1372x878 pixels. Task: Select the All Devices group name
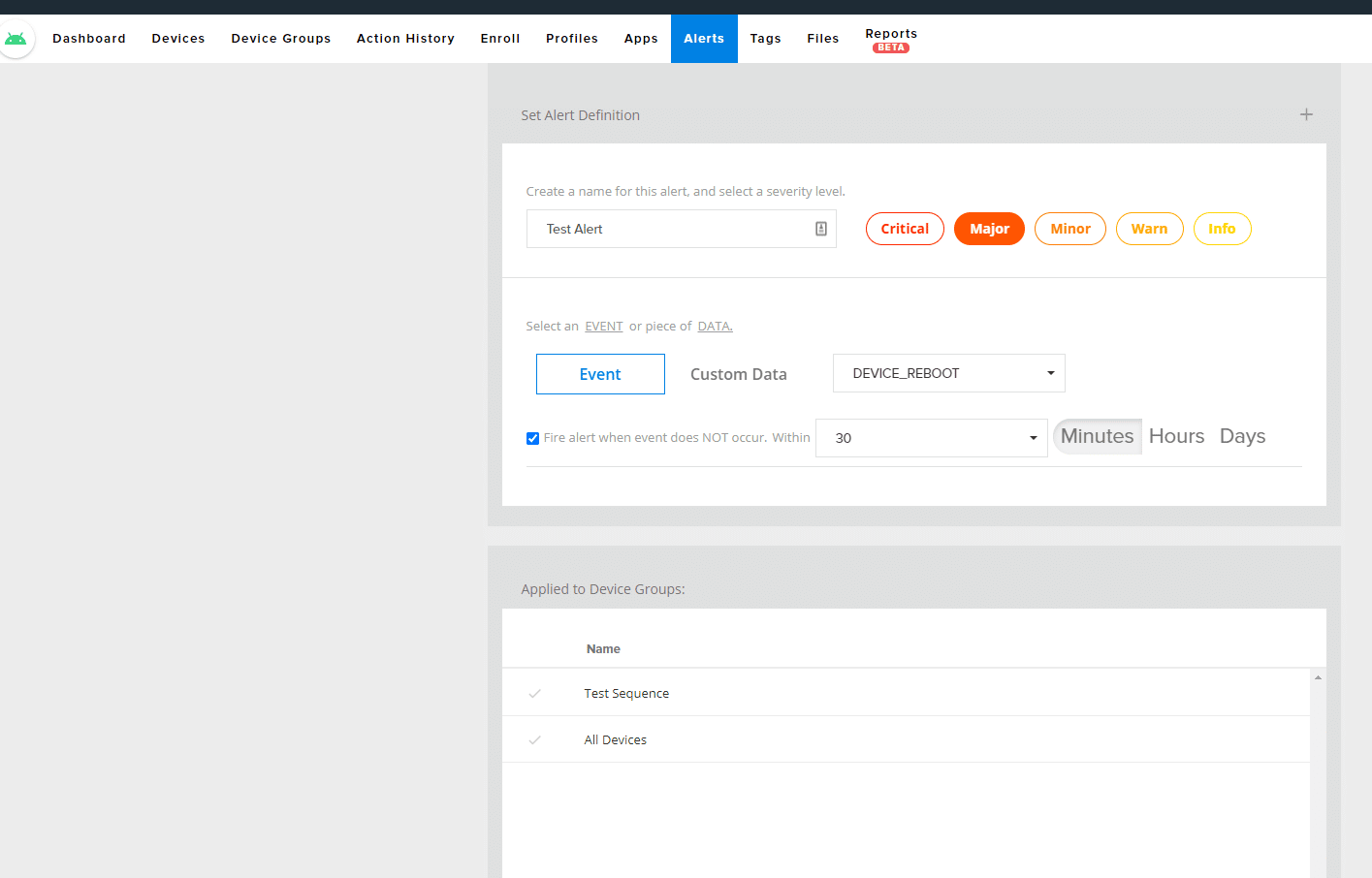[x=615, y=739]
